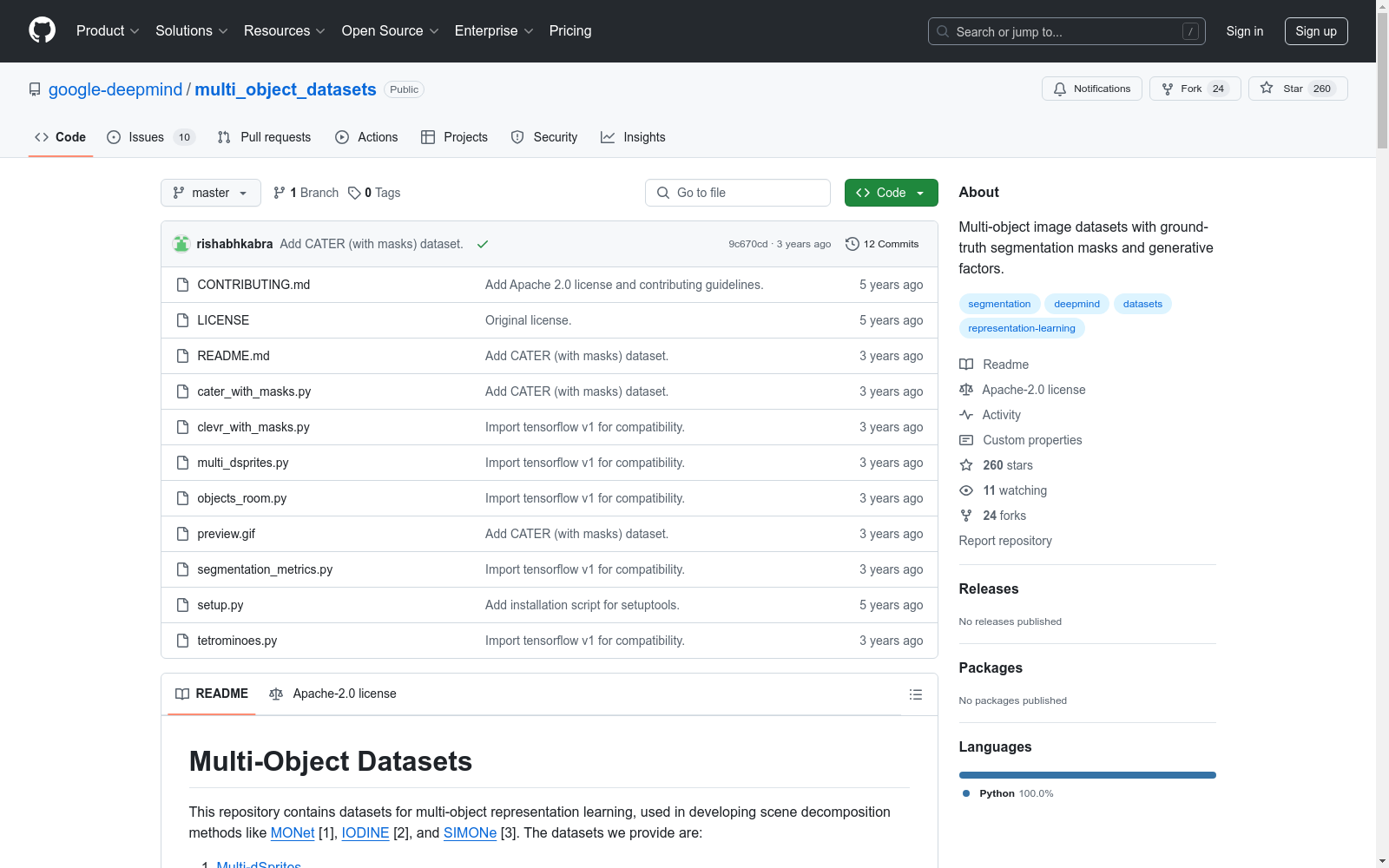
Task: Select the Apache-2.0 license tab in README panel
Action: 332,694
